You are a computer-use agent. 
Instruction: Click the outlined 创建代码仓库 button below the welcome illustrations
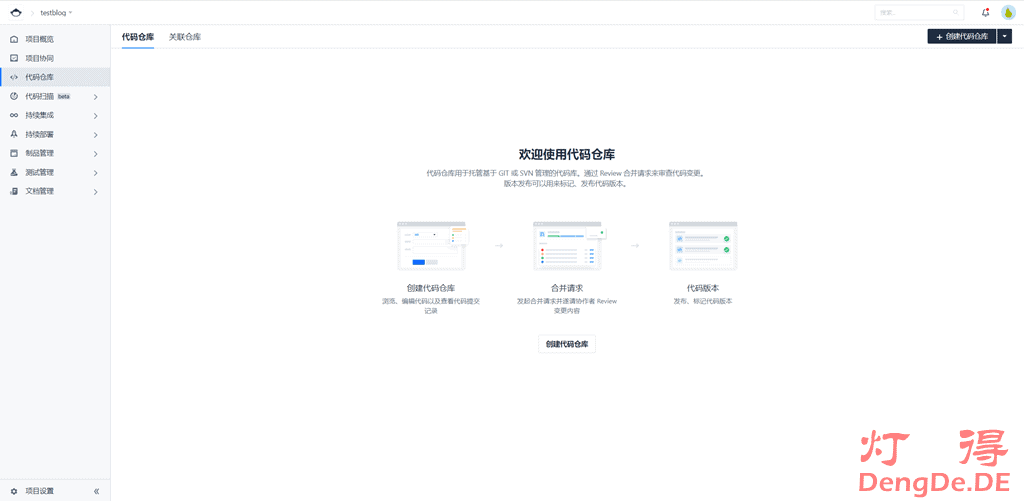(x=566, y=344)
